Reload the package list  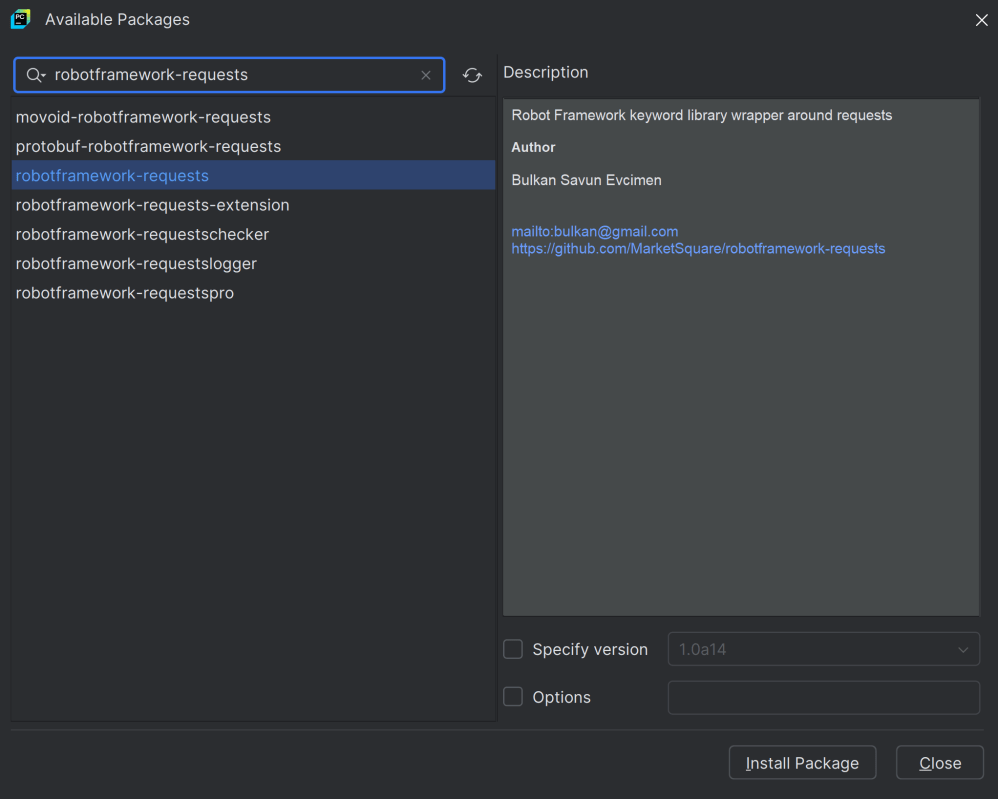[472, 75]
